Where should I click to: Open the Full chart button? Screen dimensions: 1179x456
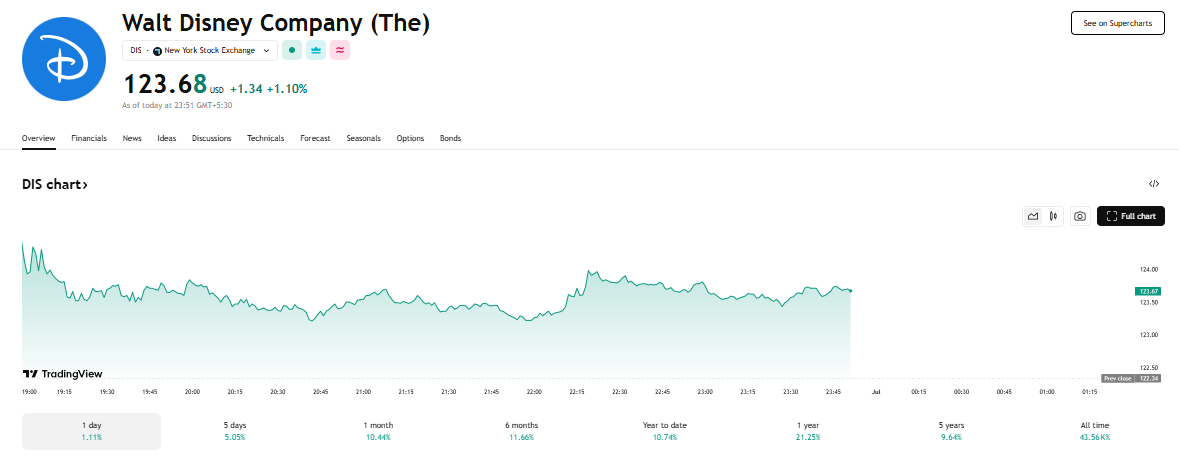tap(1131, 216)
